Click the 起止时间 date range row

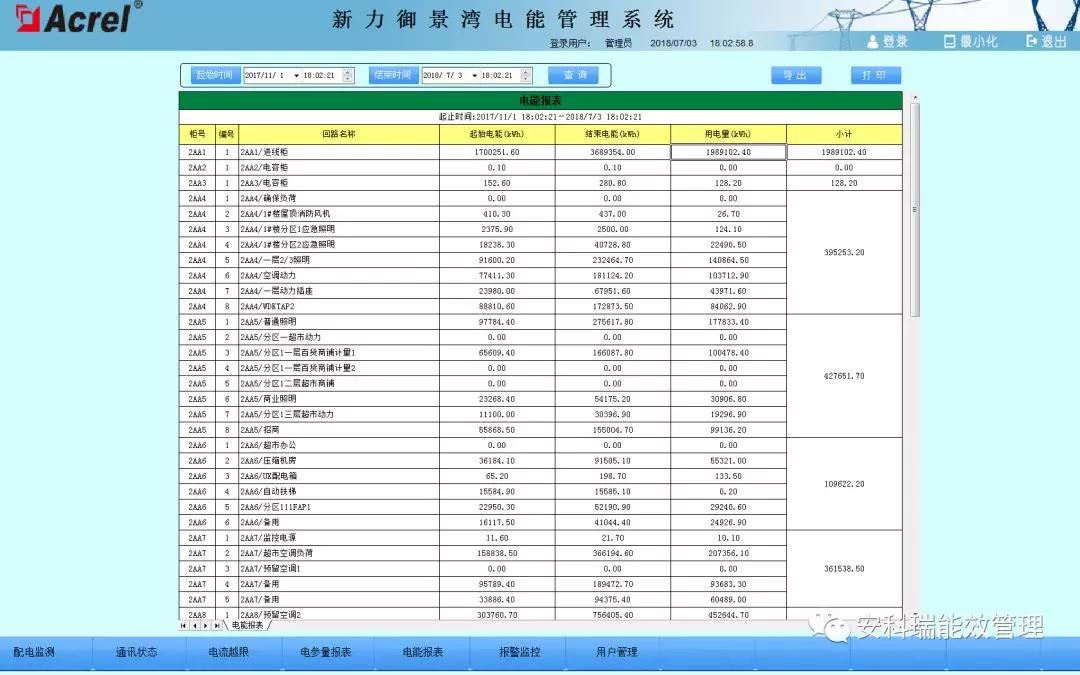point(541,117)
